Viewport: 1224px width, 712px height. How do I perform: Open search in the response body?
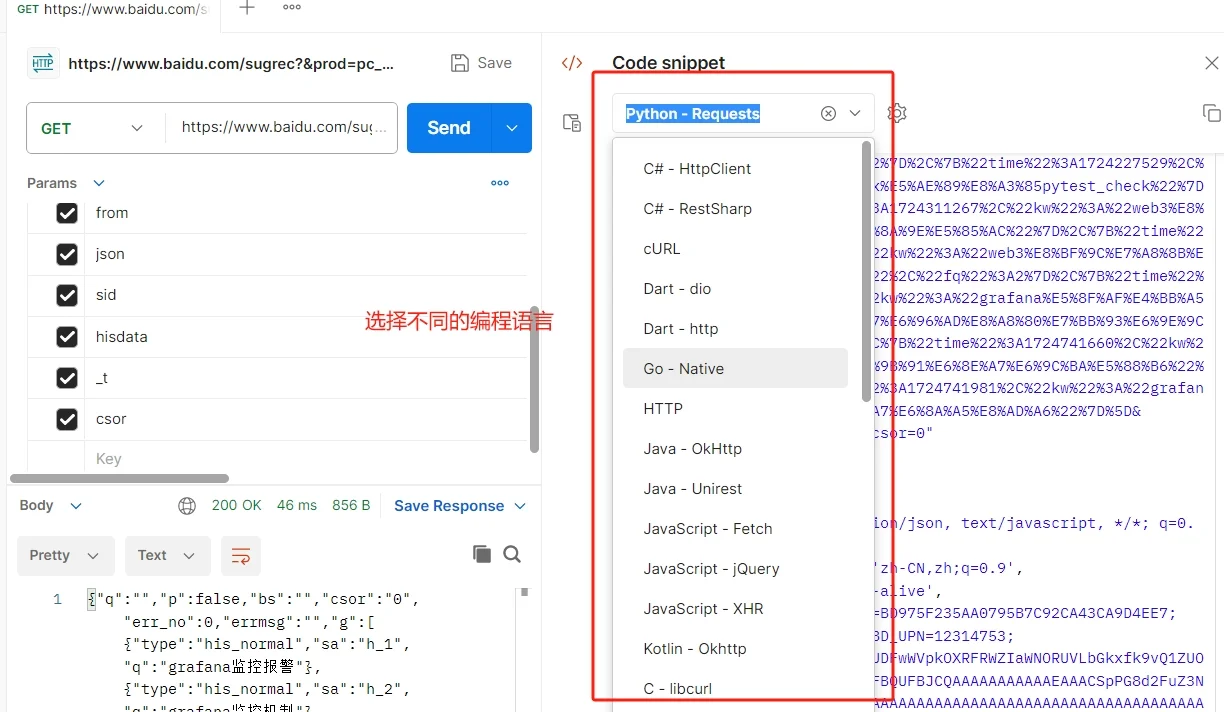(510, 553)
